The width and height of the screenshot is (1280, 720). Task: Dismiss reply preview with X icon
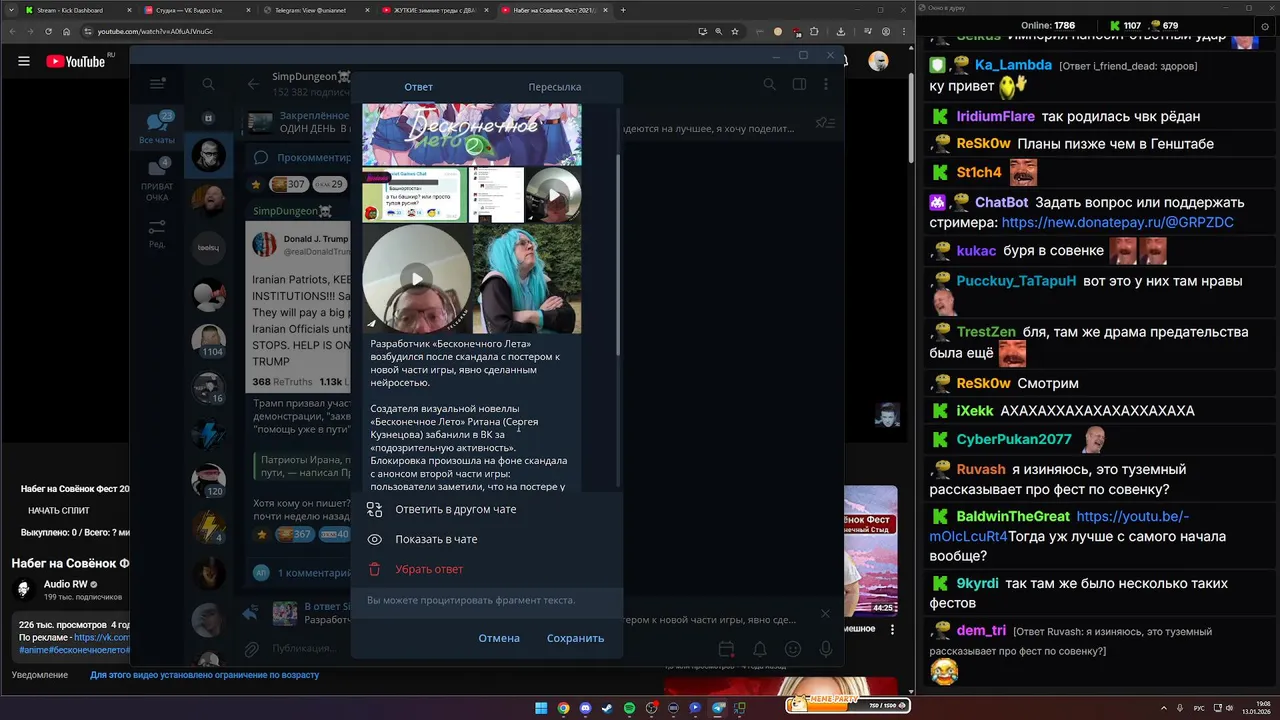point(825,613)
